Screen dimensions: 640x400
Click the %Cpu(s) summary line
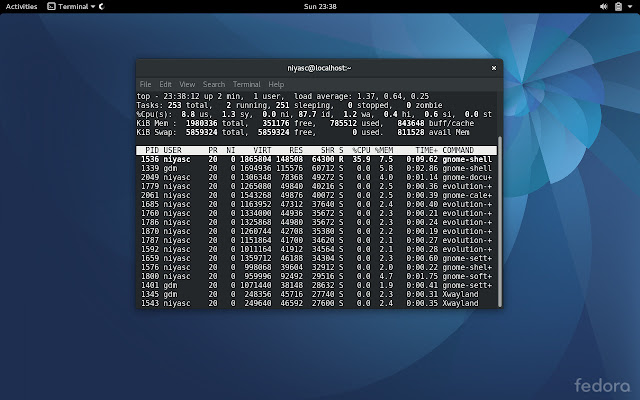point(314,114)
